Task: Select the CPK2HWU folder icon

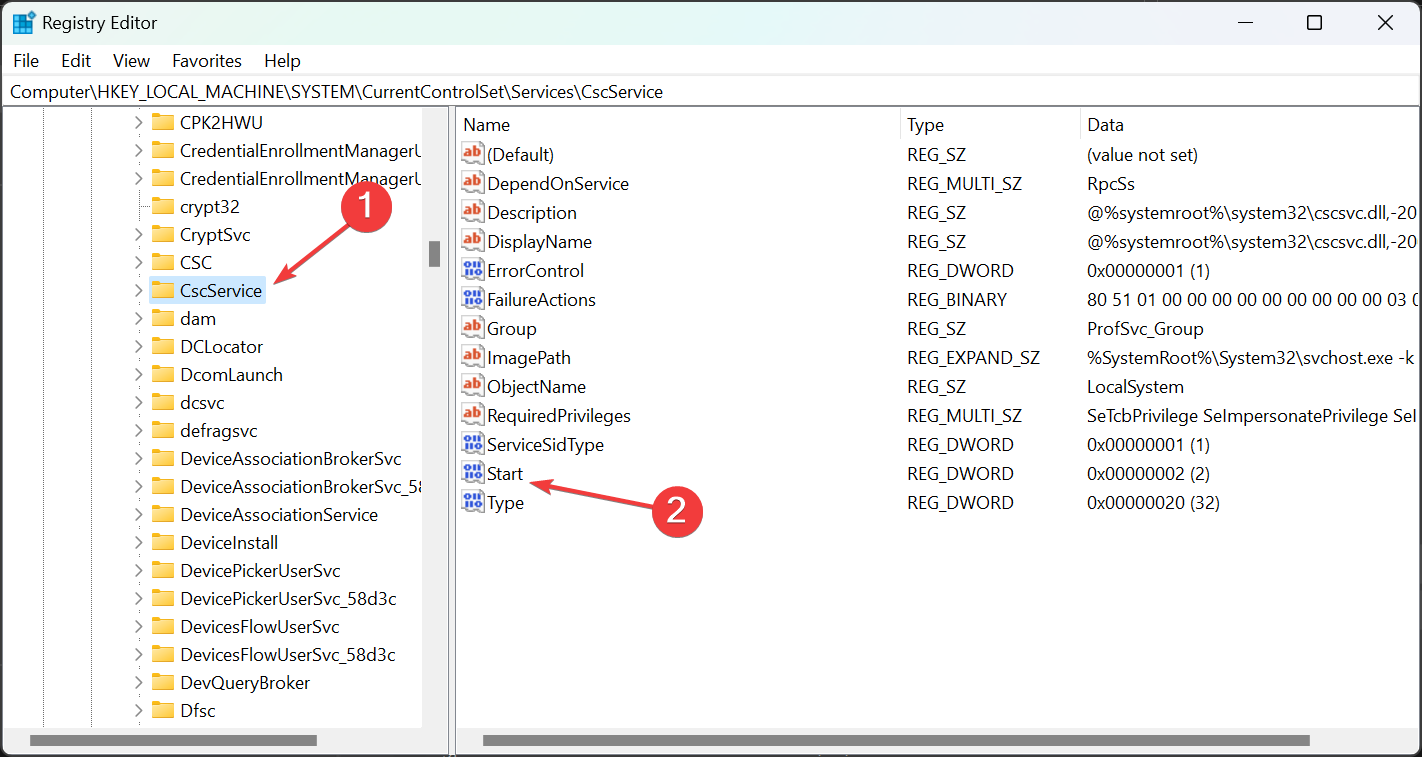Action: (163, 122)
